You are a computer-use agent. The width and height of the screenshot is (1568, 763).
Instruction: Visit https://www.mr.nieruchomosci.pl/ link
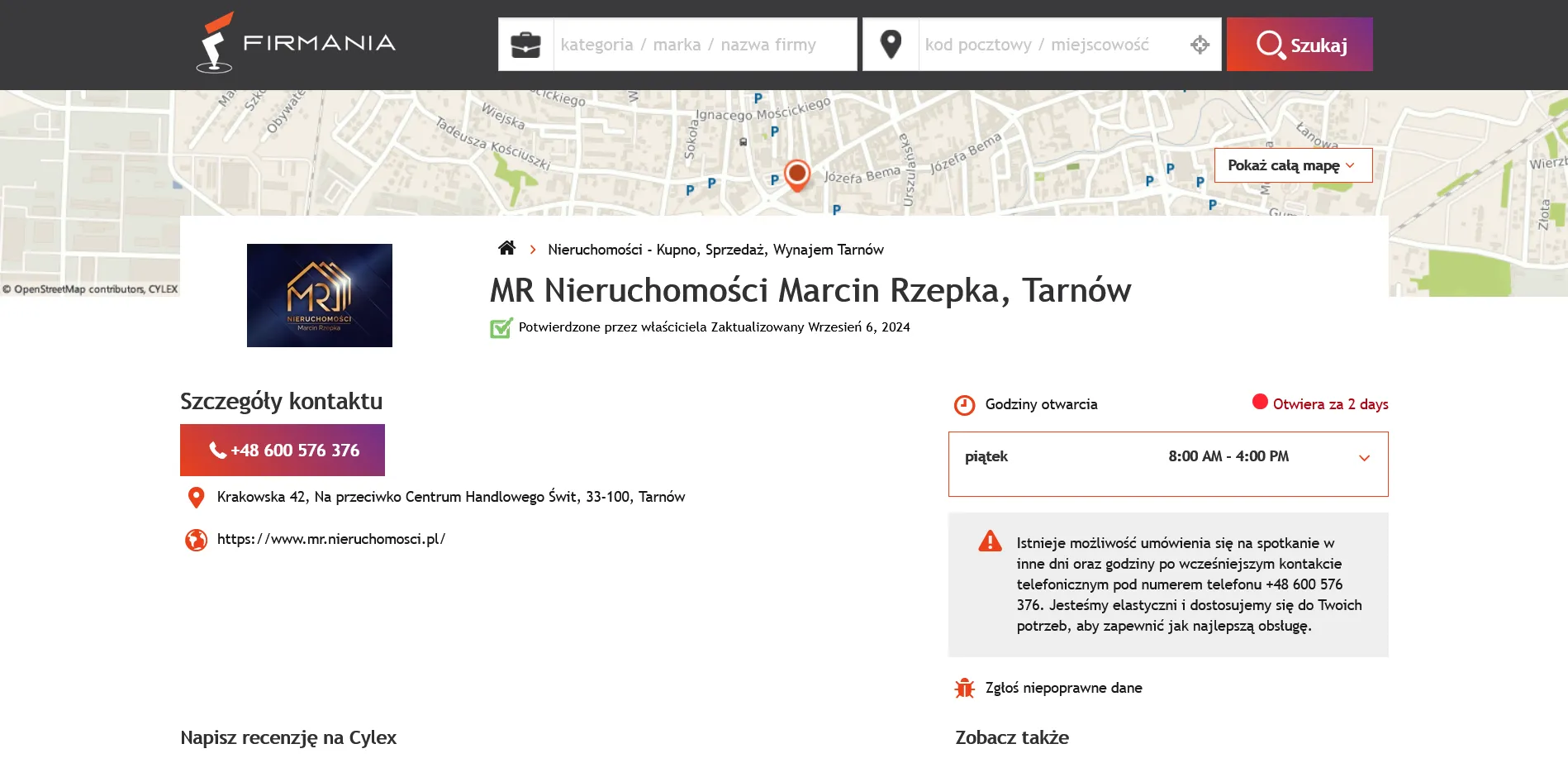tap(331, 539)
